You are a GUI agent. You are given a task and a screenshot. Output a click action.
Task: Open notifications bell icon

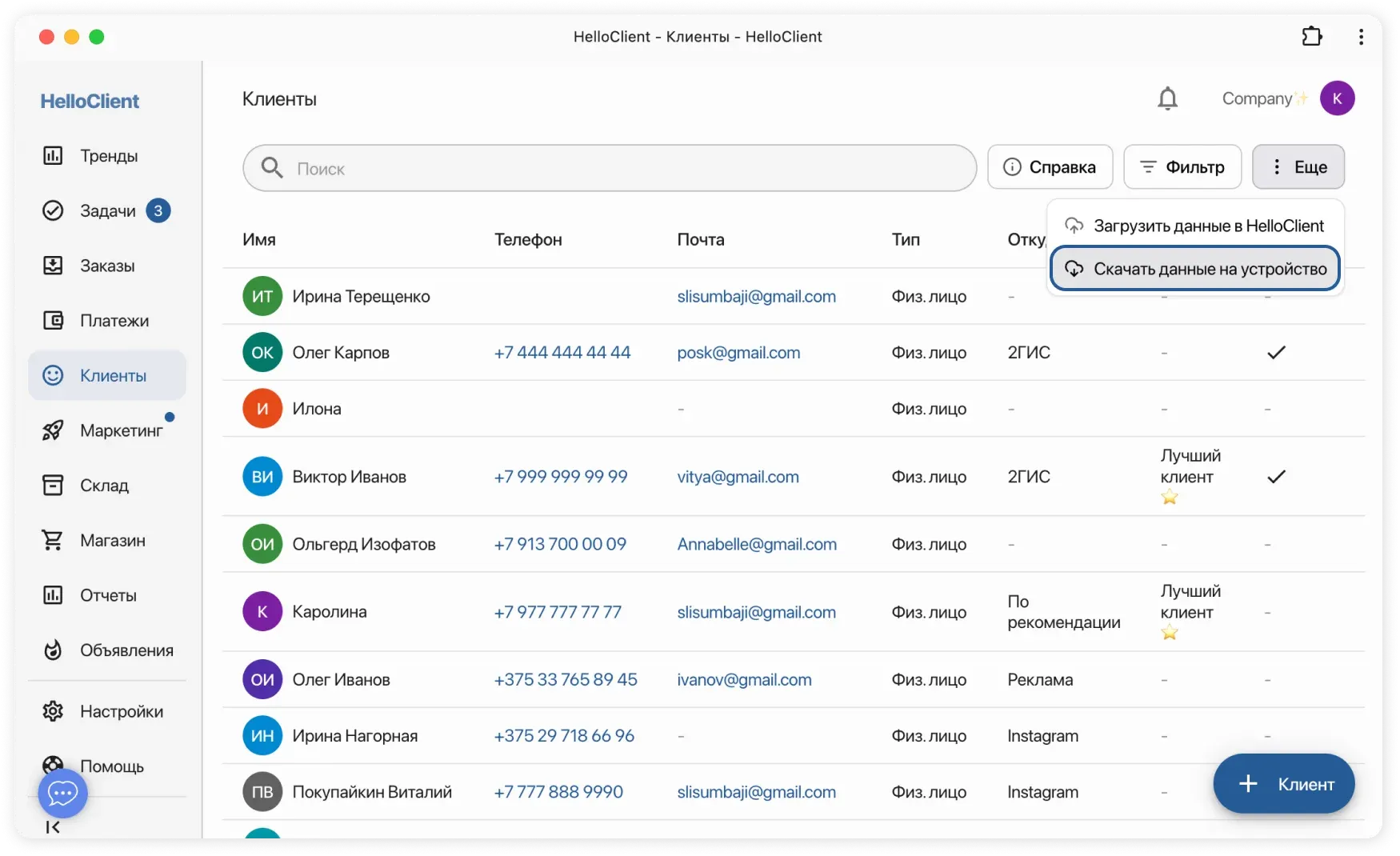coord(1167,98)
